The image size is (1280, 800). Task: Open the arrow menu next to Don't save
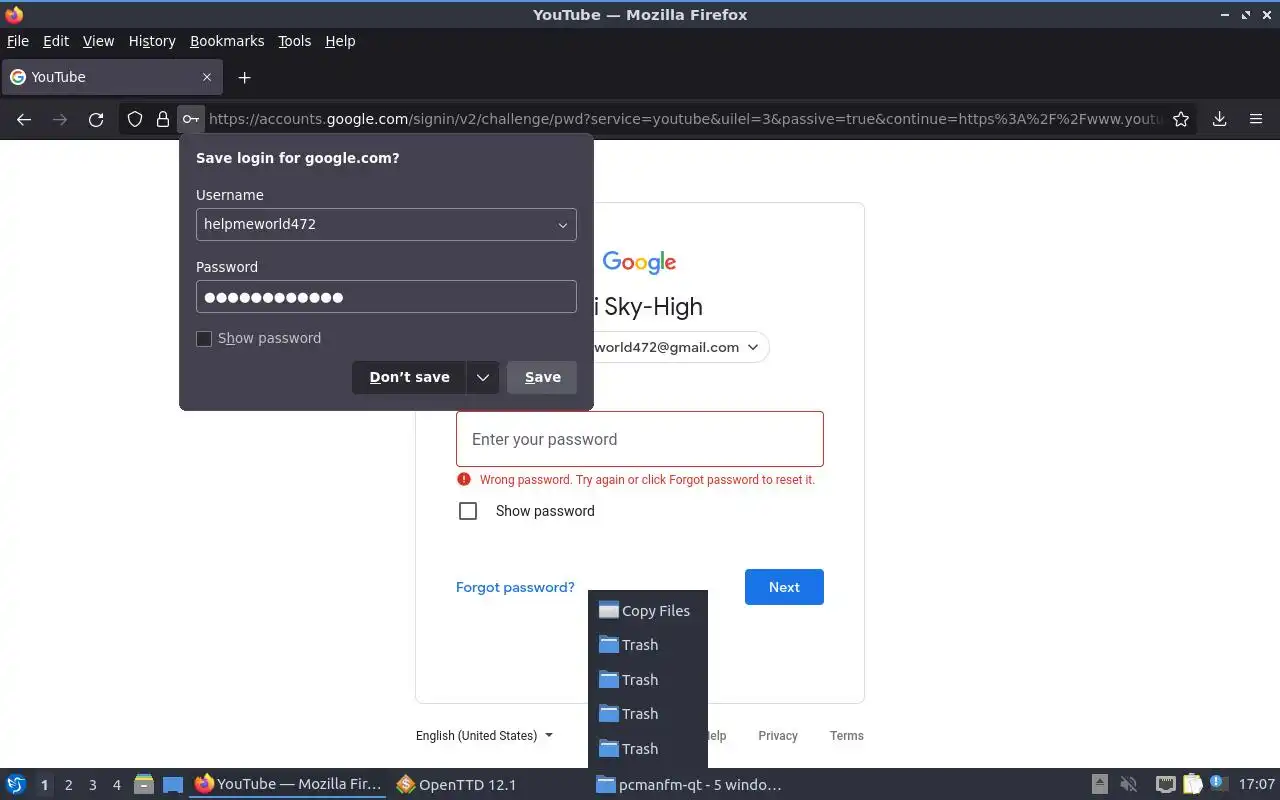(482, 377)
